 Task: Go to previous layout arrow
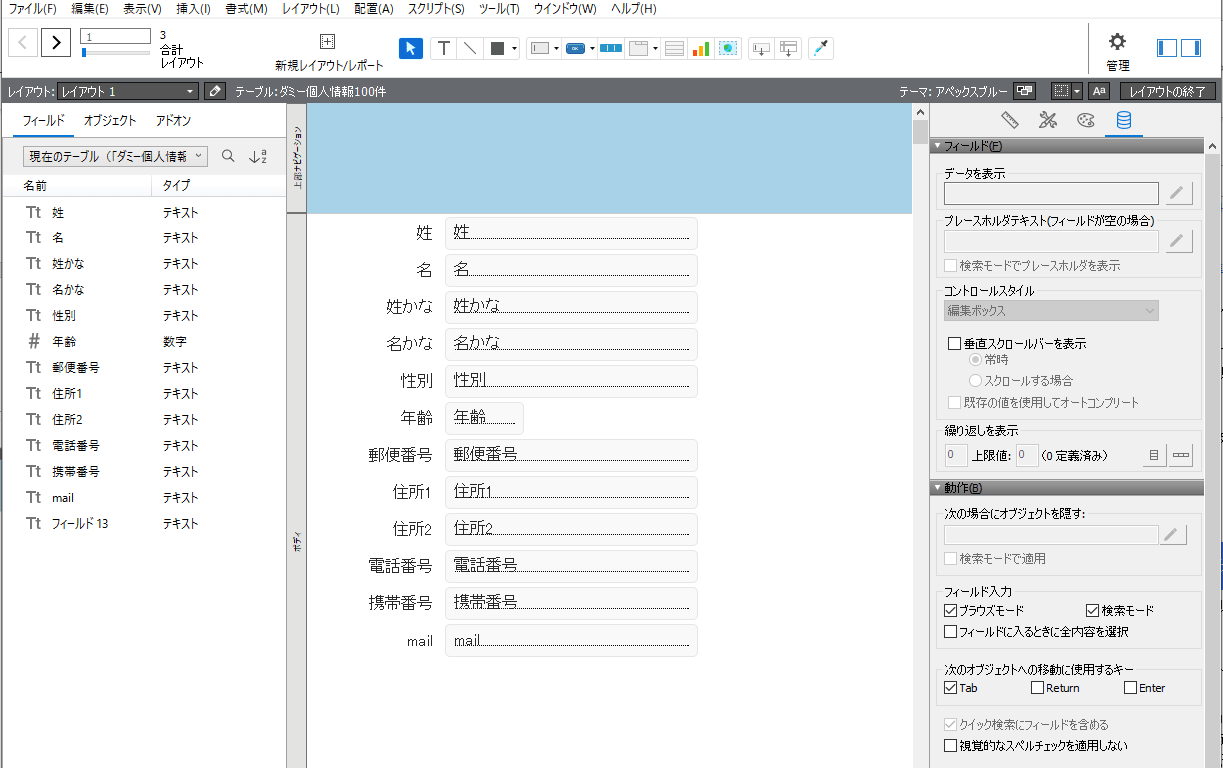coord(25,42)
